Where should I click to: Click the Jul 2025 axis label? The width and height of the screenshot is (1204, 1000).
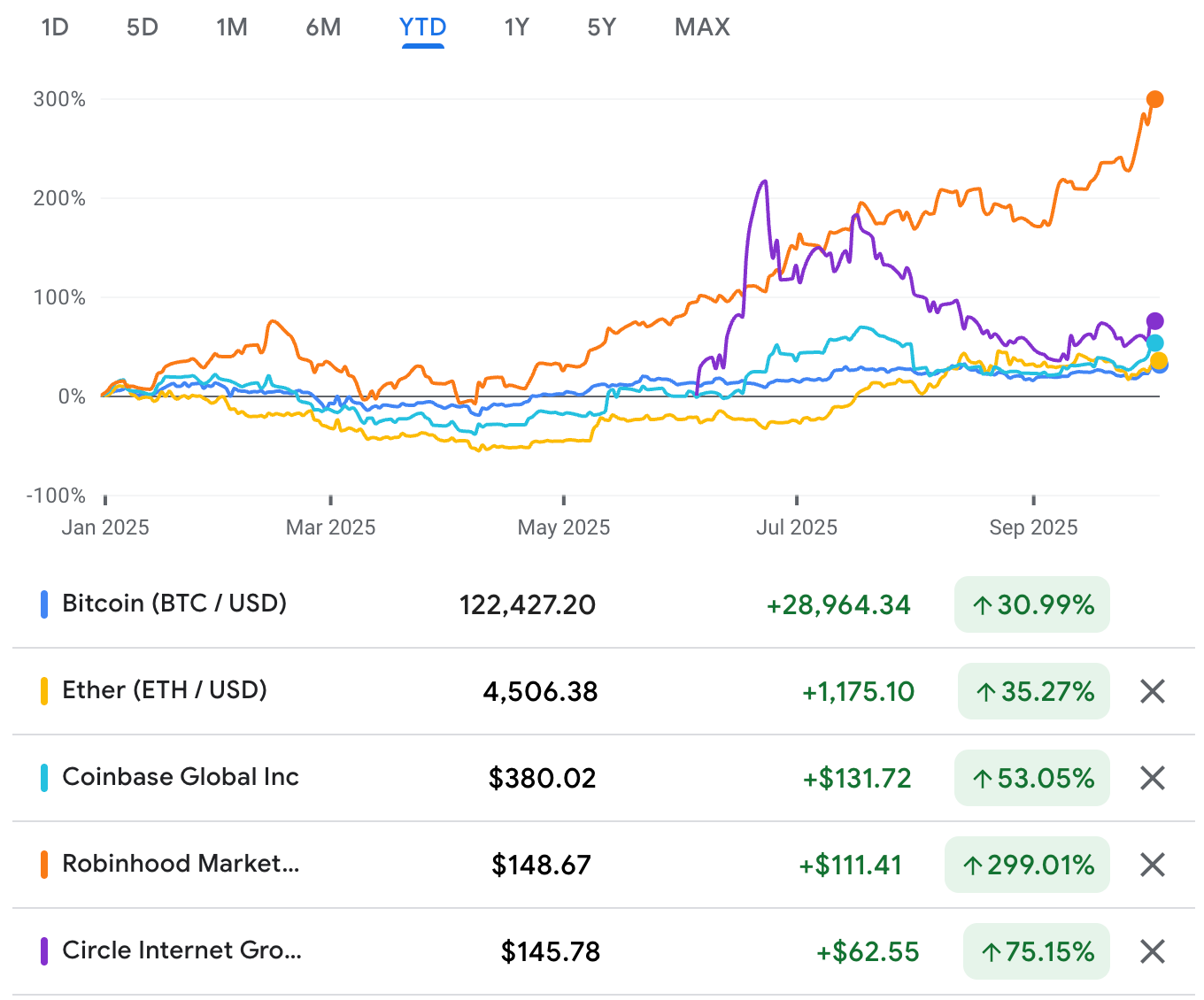(797, 527)
